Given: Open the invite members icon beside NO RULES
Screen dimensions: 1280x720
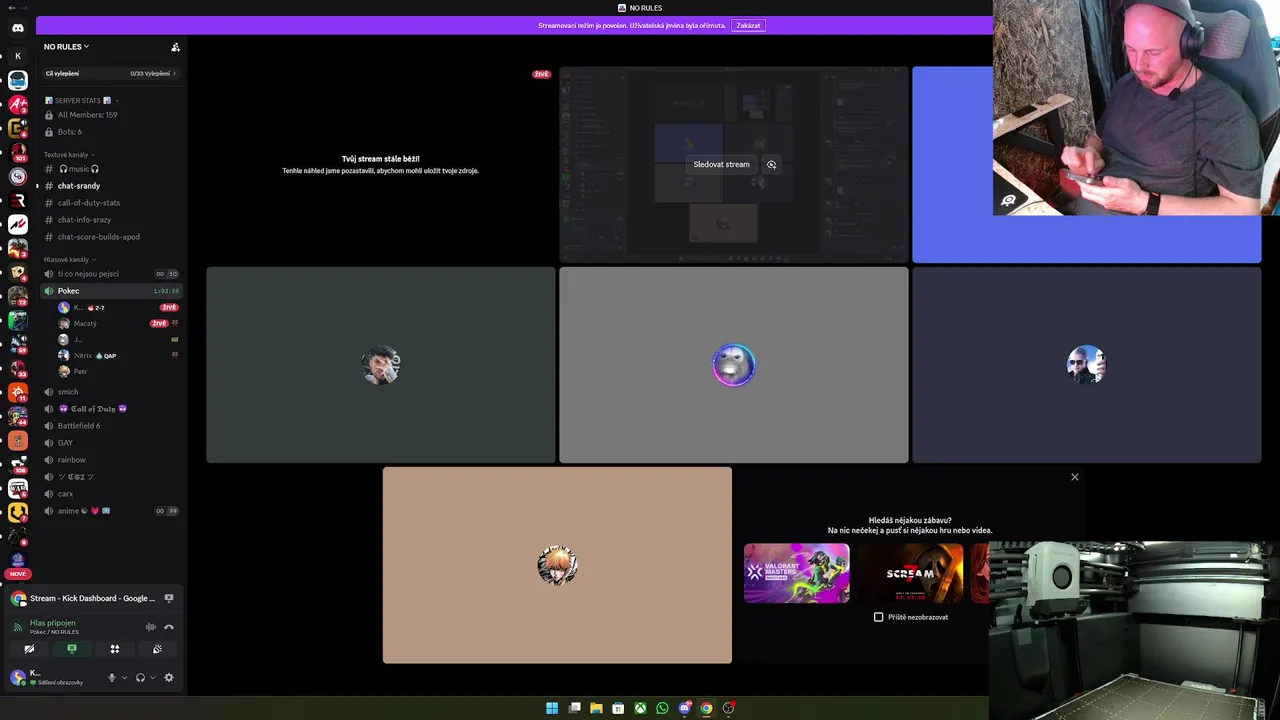Looking at the screenshot, I should (x=175, y=47).
